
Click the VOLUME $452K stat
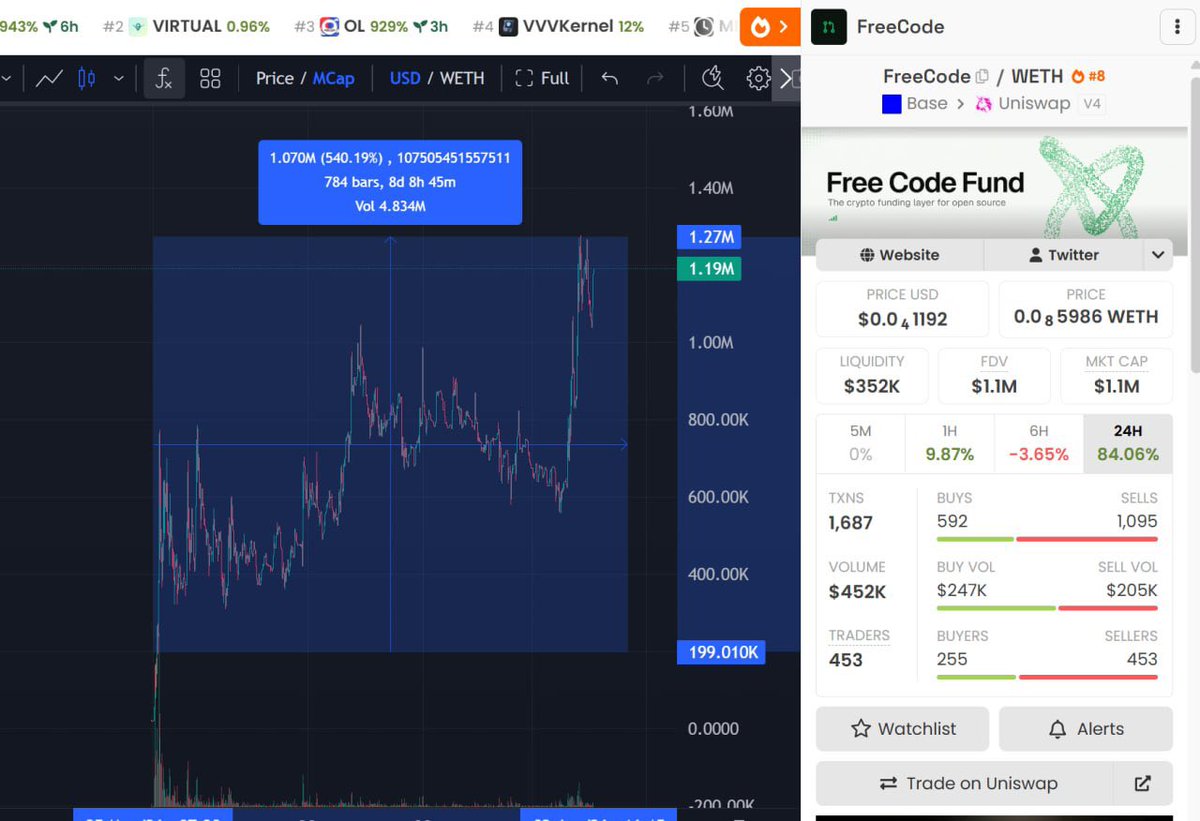(x=858, y=580)
